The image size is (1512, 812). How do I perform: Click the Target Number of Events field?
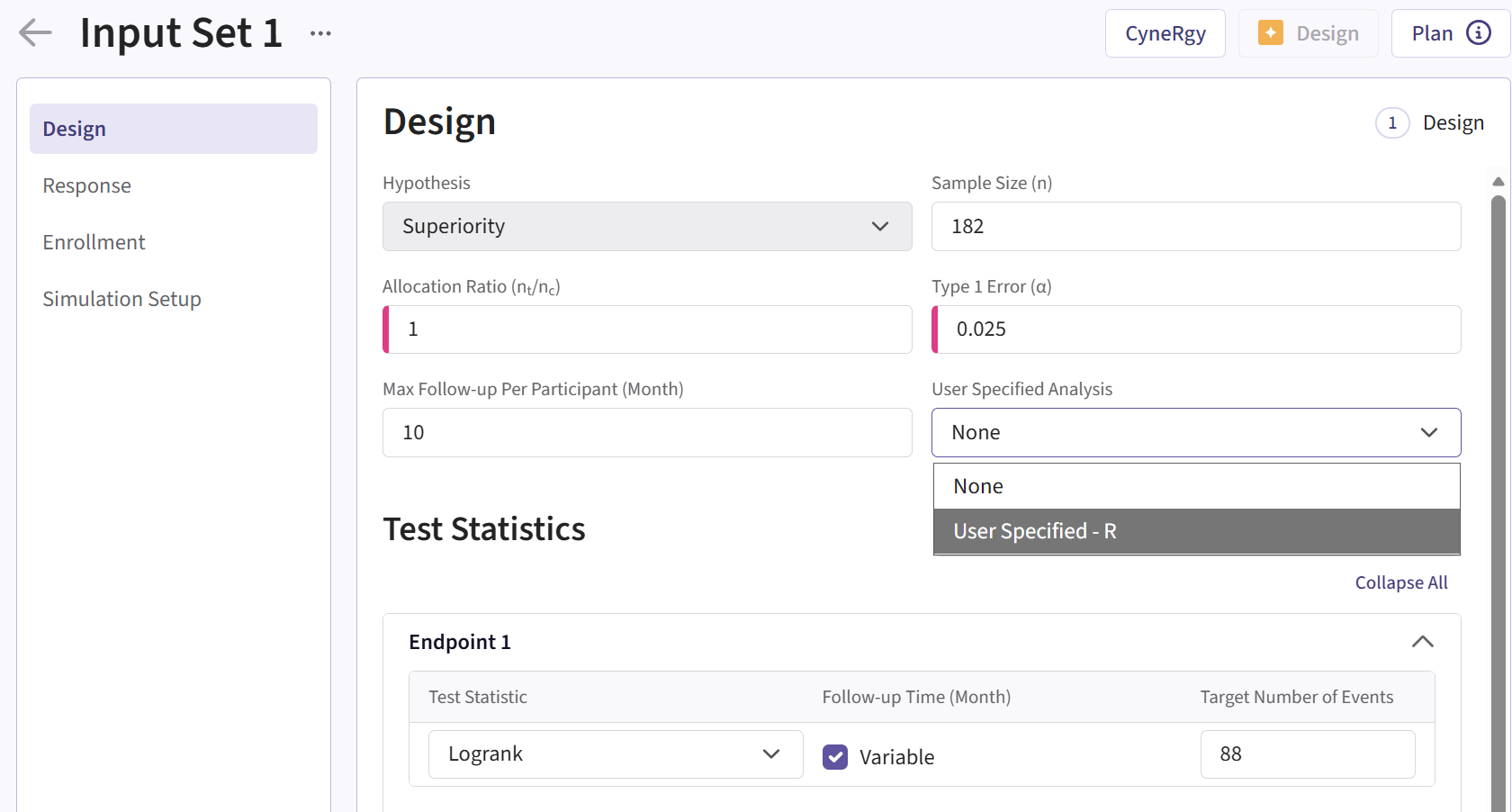(1307, 754)
